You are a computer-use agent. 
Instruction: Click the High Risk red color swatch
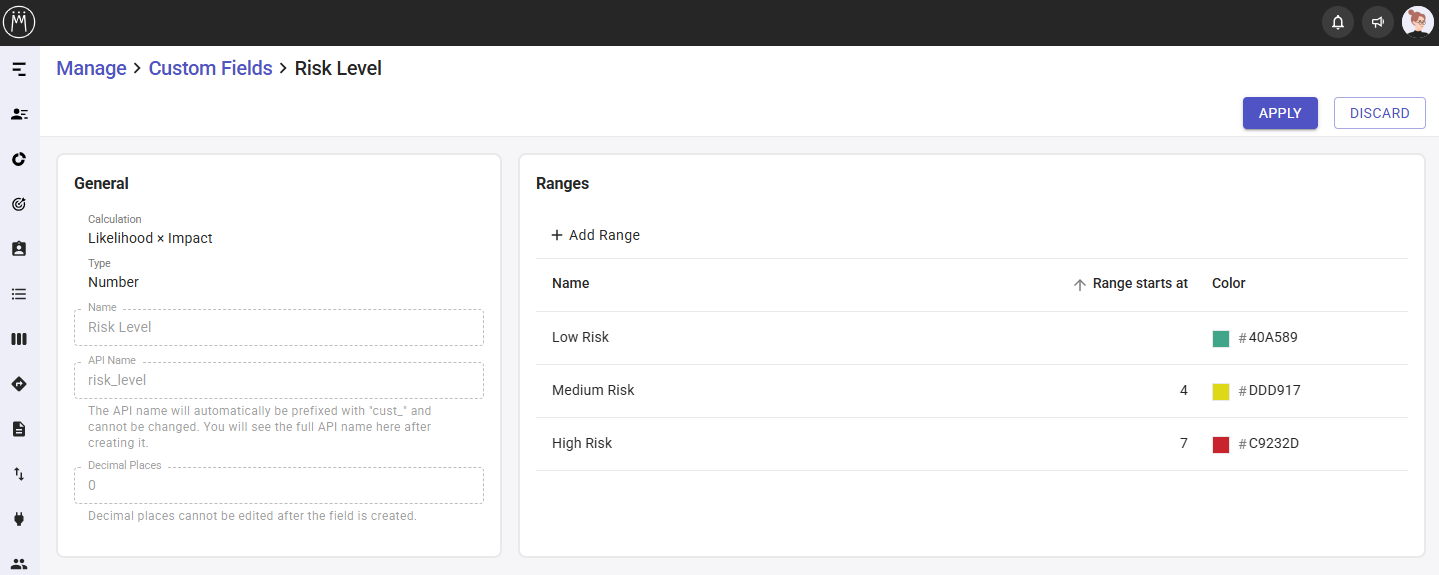pyautogui.click(x=1220, y=445)
